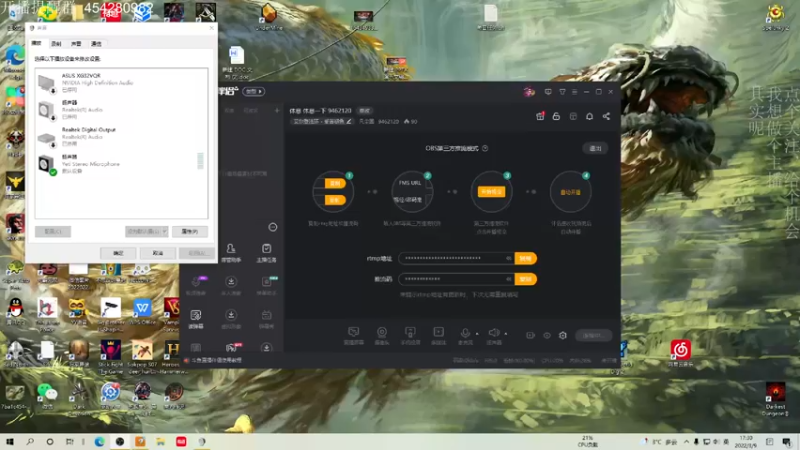Image resolution: width=800 pixels, height=450 pixels.
Task: Open the taskbar notification center icon
Action: click(787, 442)
